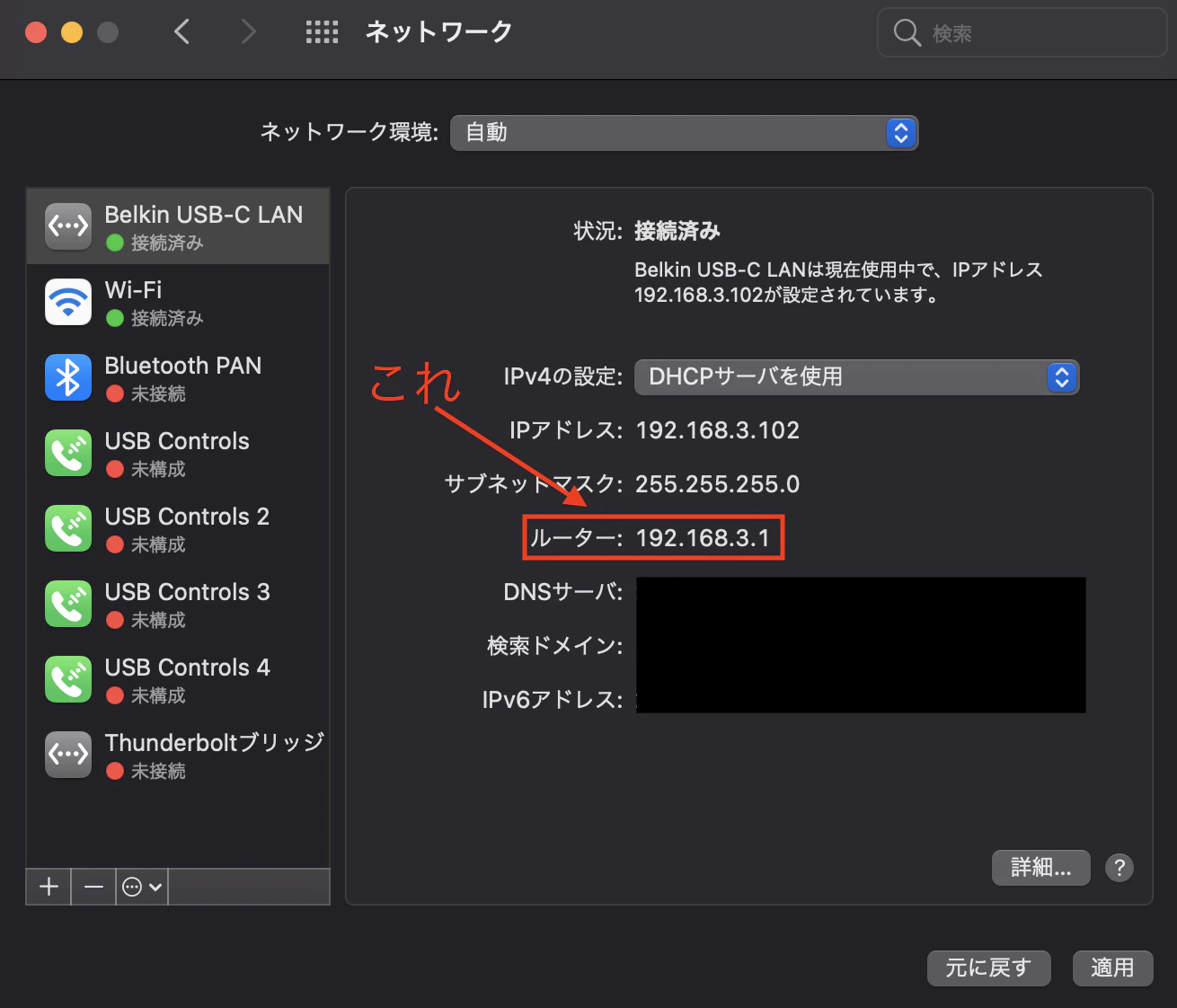
Task: Click the back navigation arrow
Action: pyautogui.click(x=181, y=32)
